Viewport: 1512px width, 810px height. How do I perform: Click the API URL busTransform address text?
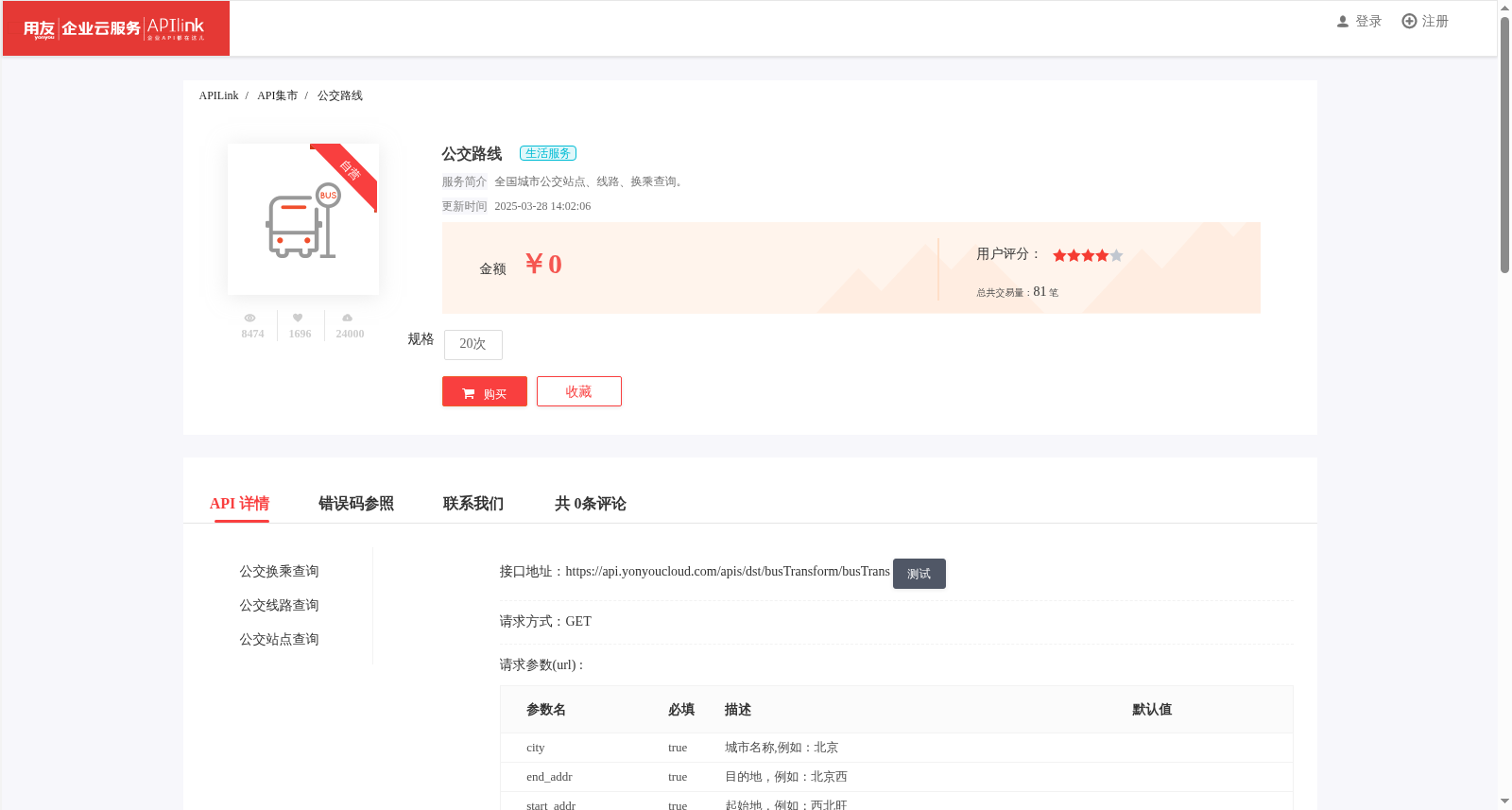pos(728,571)
